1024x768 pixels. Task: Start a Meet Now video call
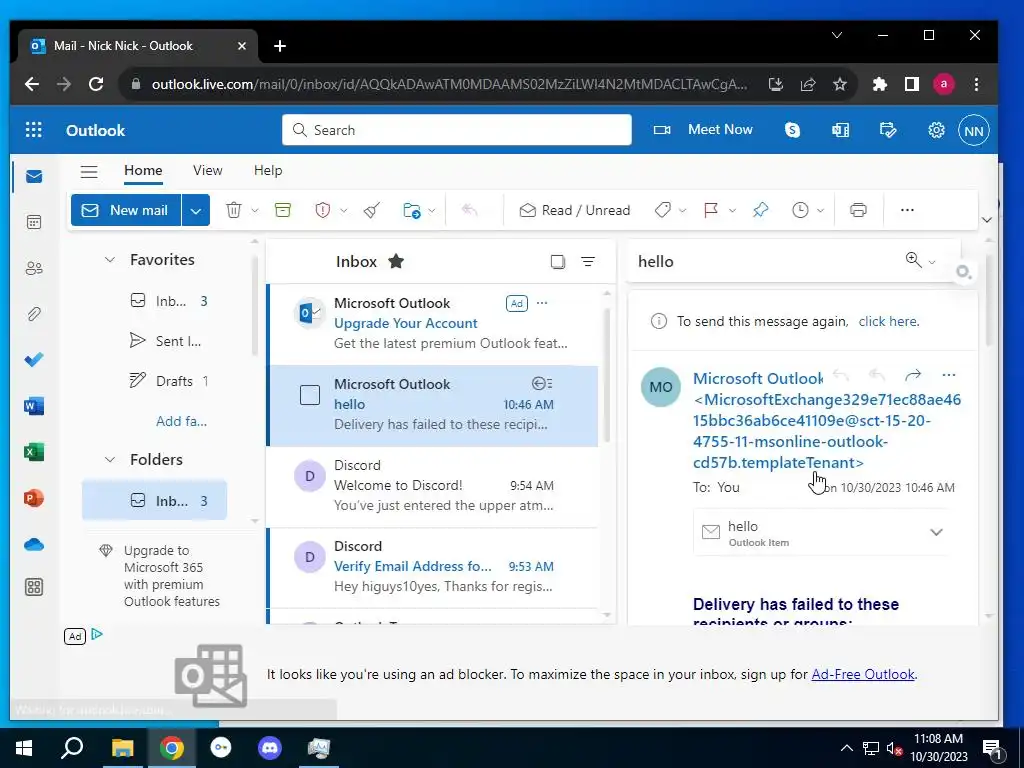[x=703, y=130]
